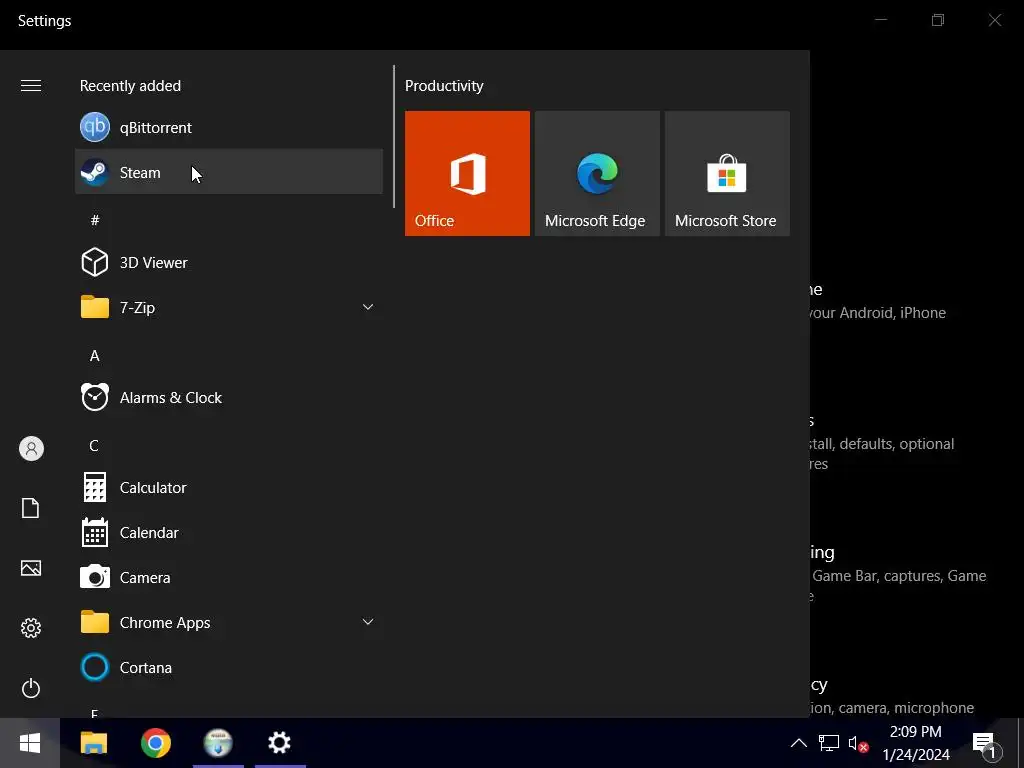Launch Cortana from the app list
This screenshot has height=768, width=1024.
coord(229,667)
